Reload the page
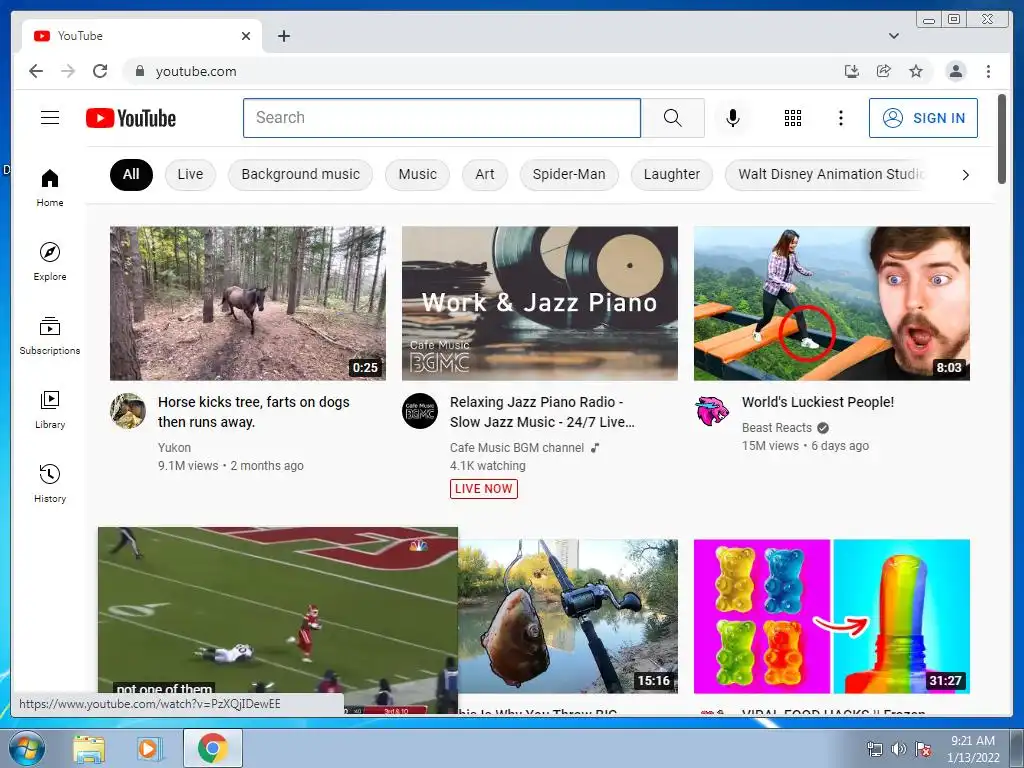The height and width of the screenshot is (768, 1024). [100, 71]
